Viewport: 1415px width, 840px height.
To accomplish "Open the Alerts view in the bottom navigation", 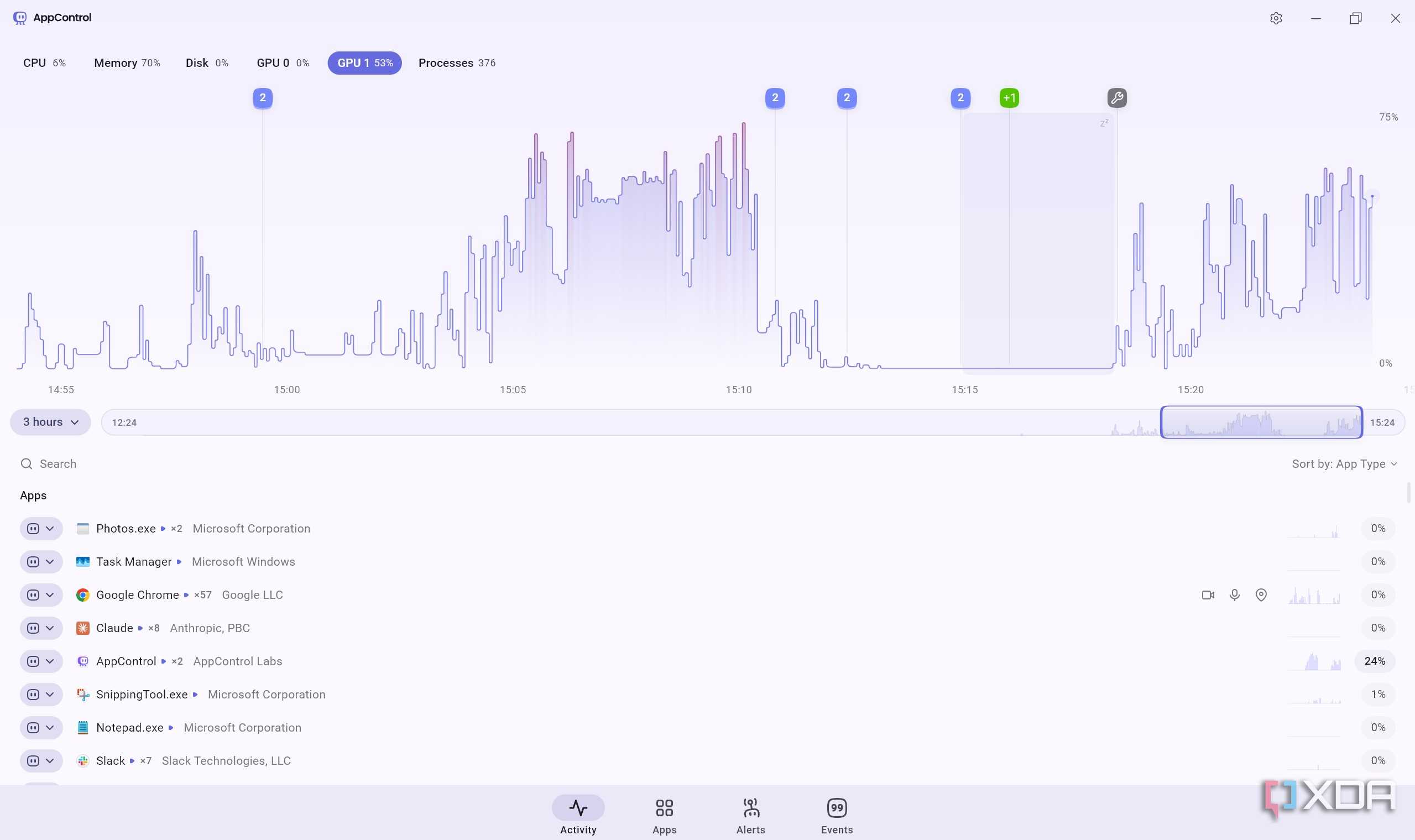I will click(x=750, y=815).
